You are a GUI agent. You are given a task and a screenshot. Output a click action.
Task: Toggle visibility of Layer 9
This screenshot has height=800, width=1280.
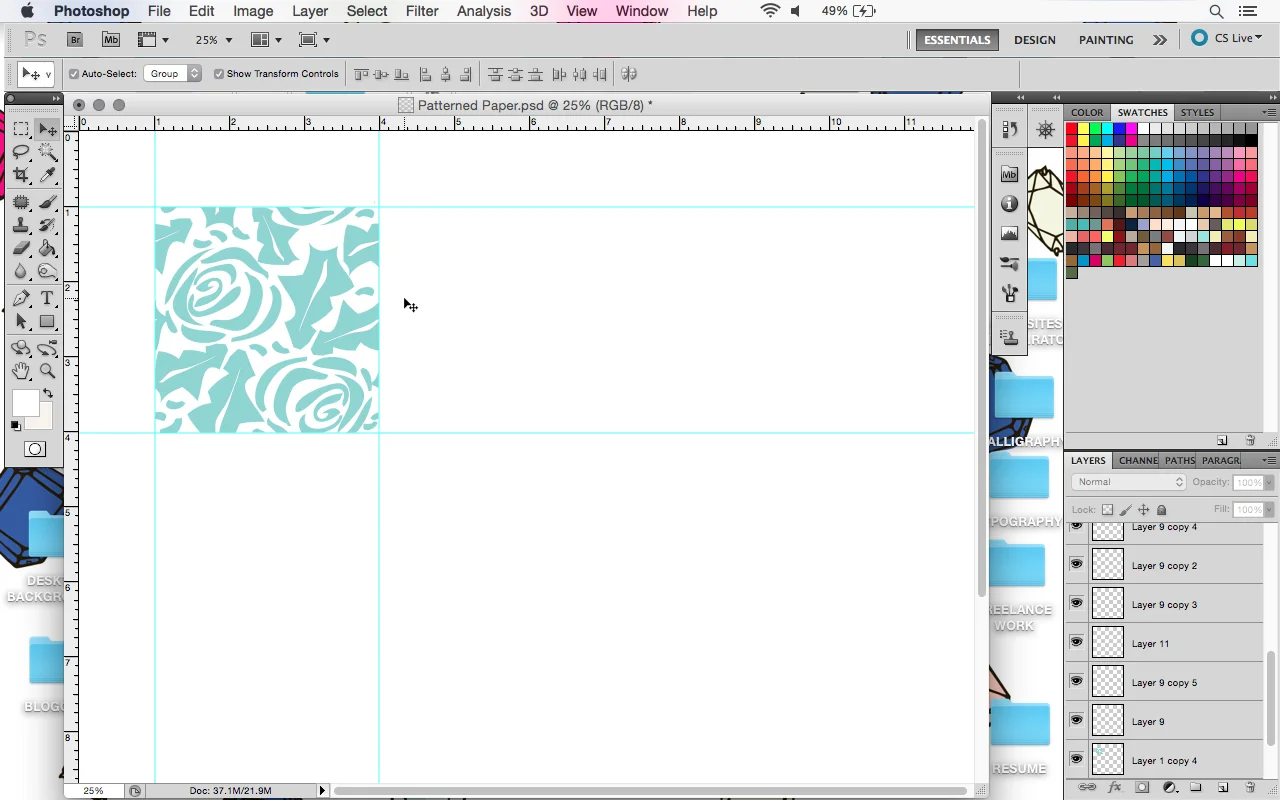(1076, 721)
